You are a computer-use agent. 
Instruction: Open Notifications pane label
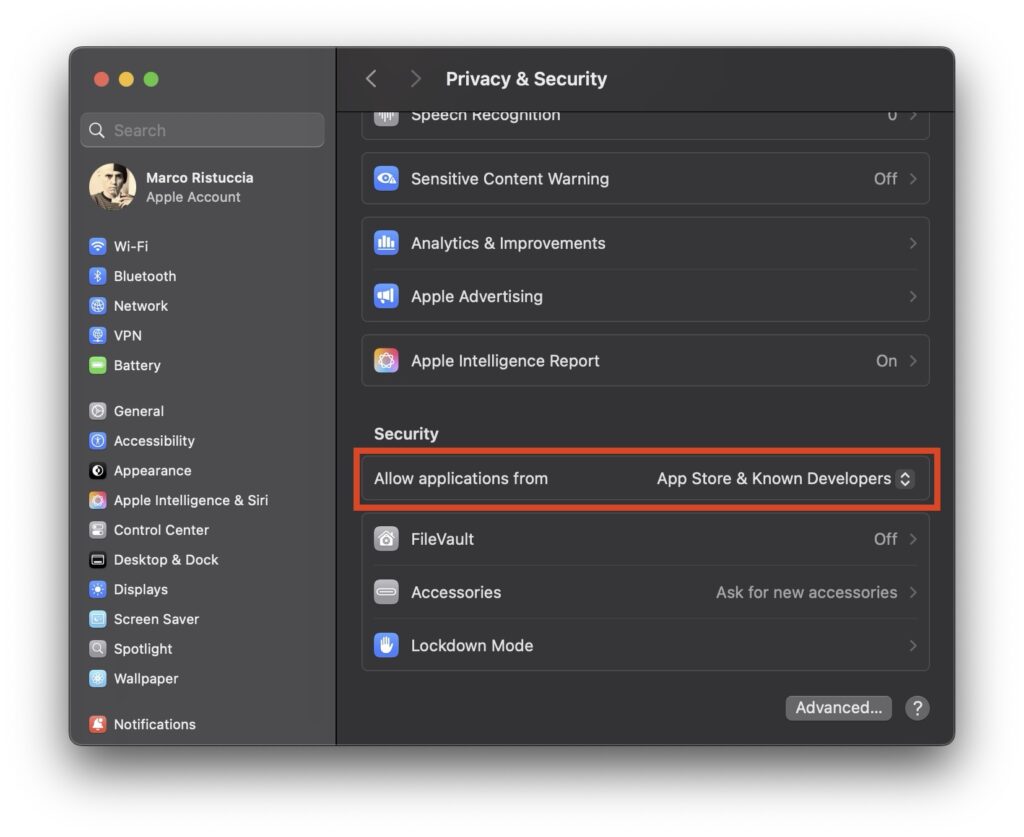tap(155, 724)
